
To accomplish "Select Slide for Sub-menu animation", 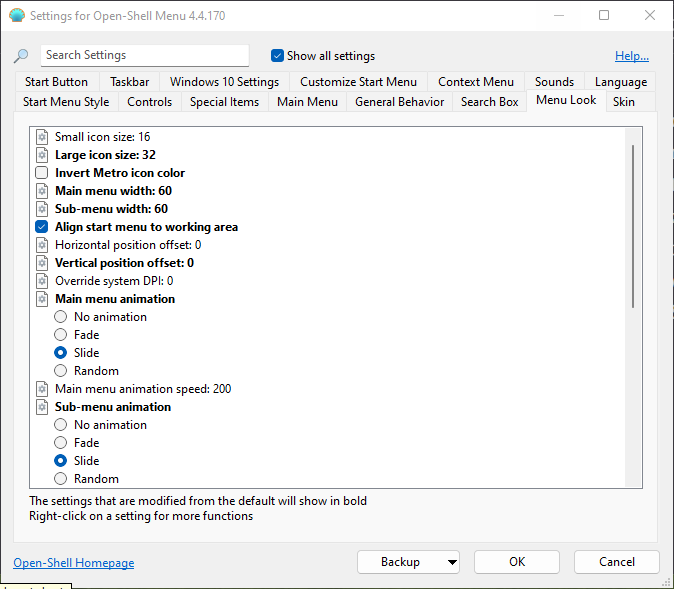I will (x=61, y=461).
